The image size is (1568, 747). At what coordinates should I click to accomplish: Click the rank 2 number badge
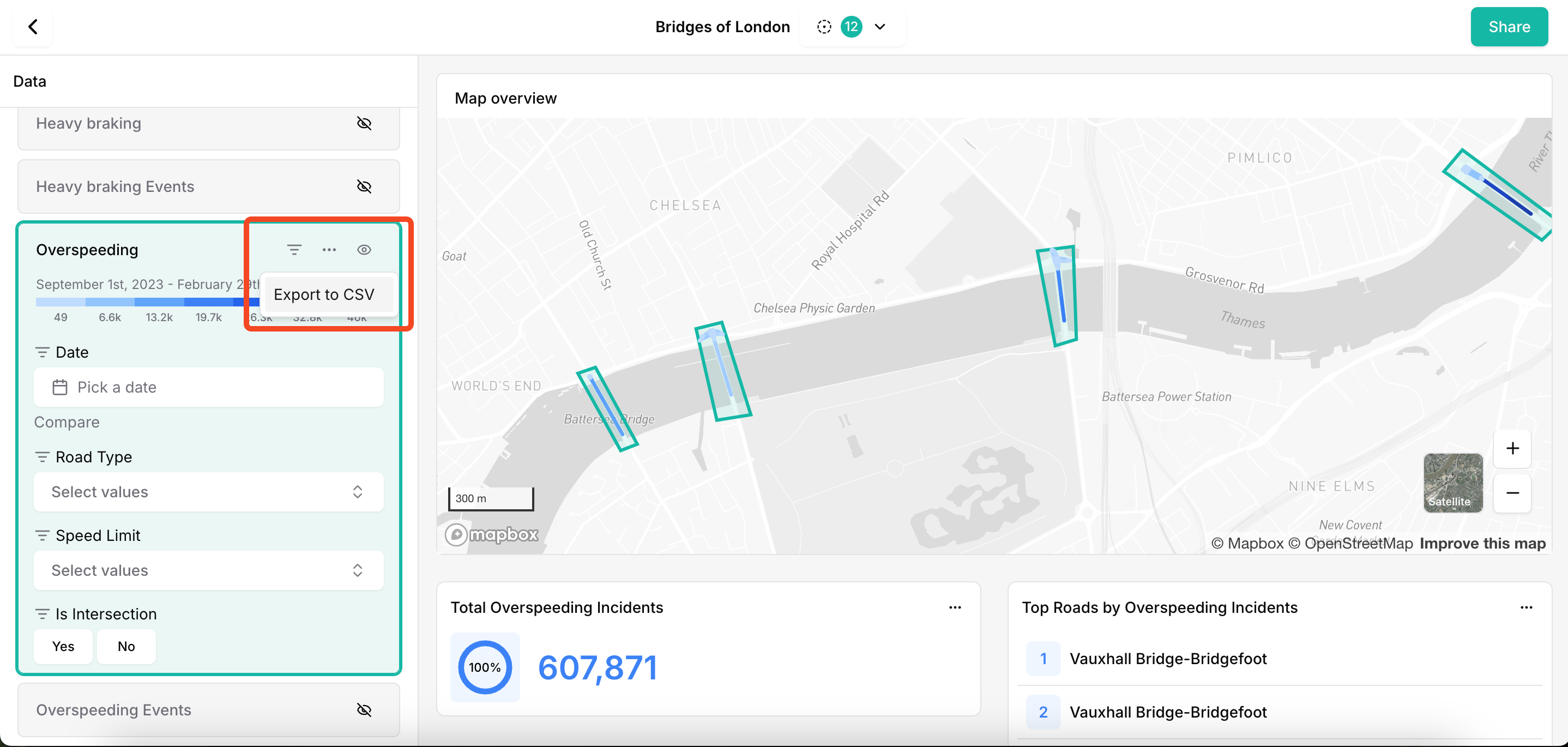1042,712
